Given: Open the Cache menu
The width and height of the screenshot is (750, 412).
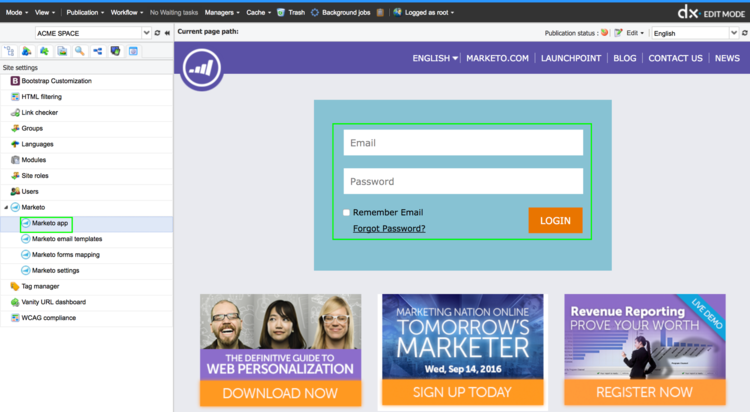Looking at the screenshot, I should click(258, 12).
